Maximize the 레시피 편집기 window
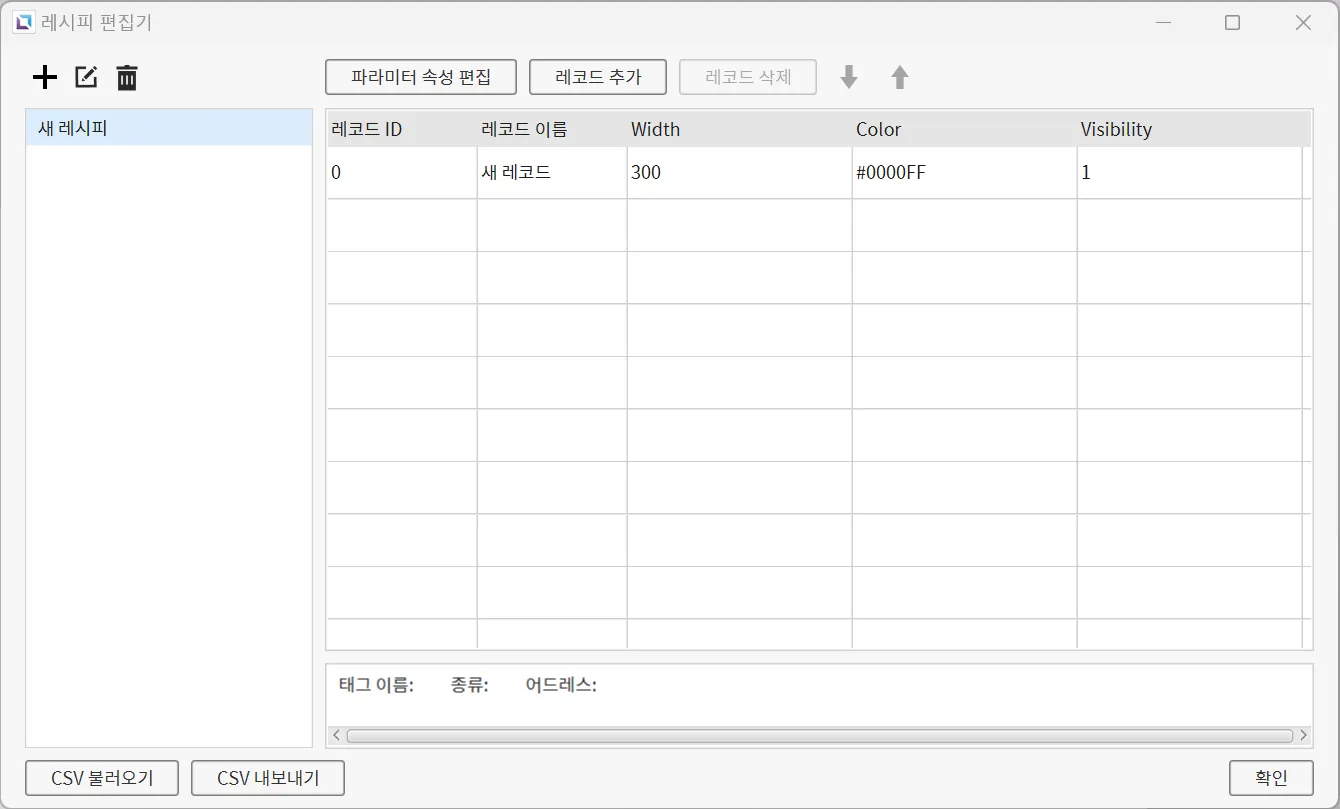Image resolution: width=1340 pixels, height=809 pixels. point(1232,22)
